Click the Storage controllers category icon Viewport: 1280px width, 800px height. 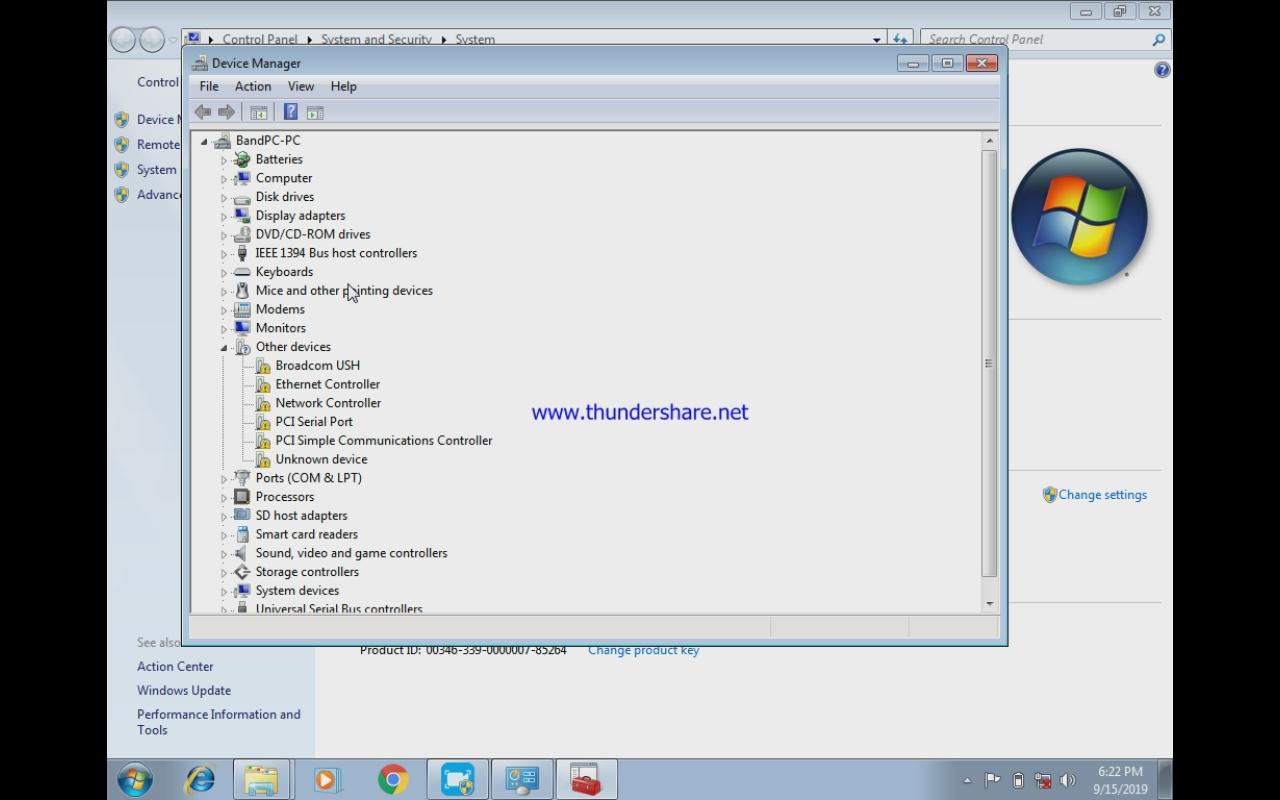(x=242, y=571)
